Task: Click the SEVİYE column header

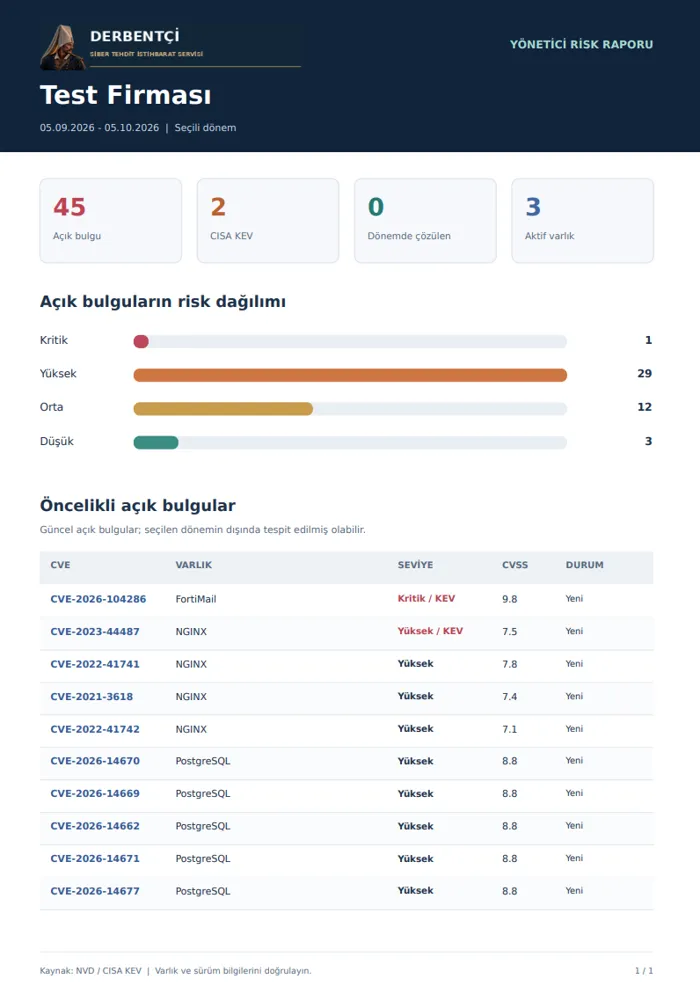Action: click(415, 565)
